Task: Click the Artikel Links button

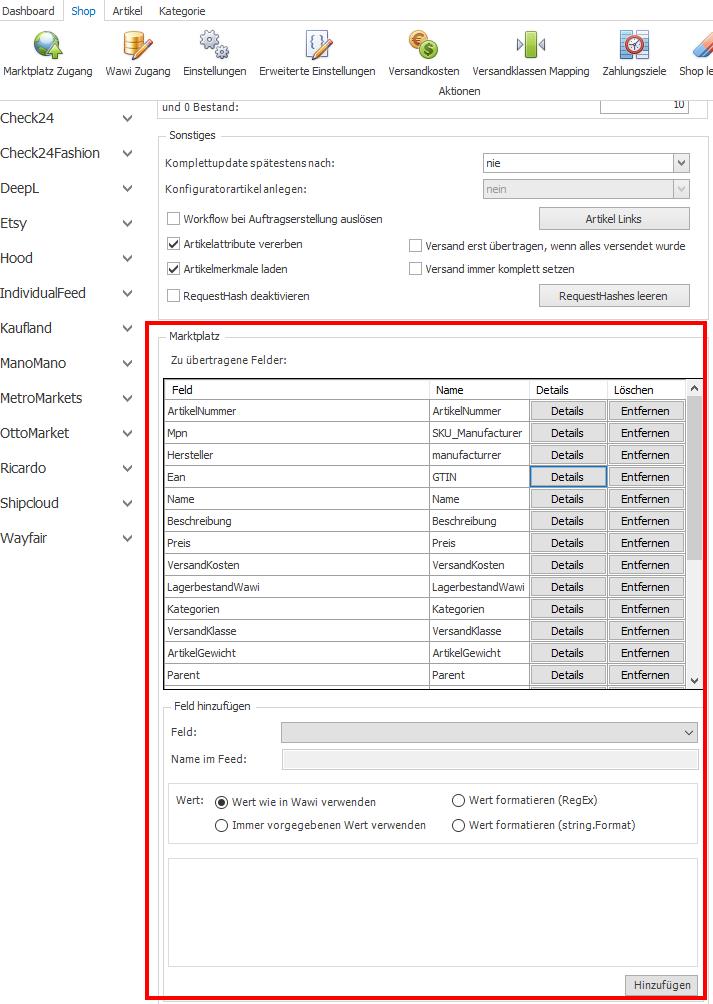Action: (614, 219)
